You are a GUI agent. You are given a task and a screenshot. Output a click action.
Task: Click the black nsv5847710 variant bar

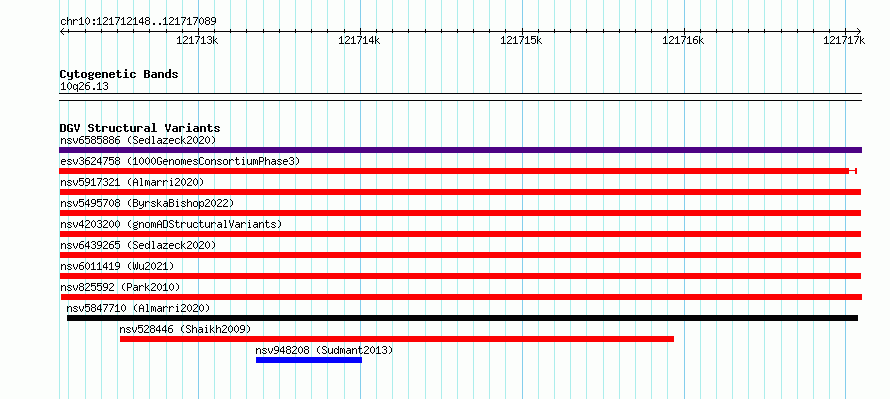[463, 318]
